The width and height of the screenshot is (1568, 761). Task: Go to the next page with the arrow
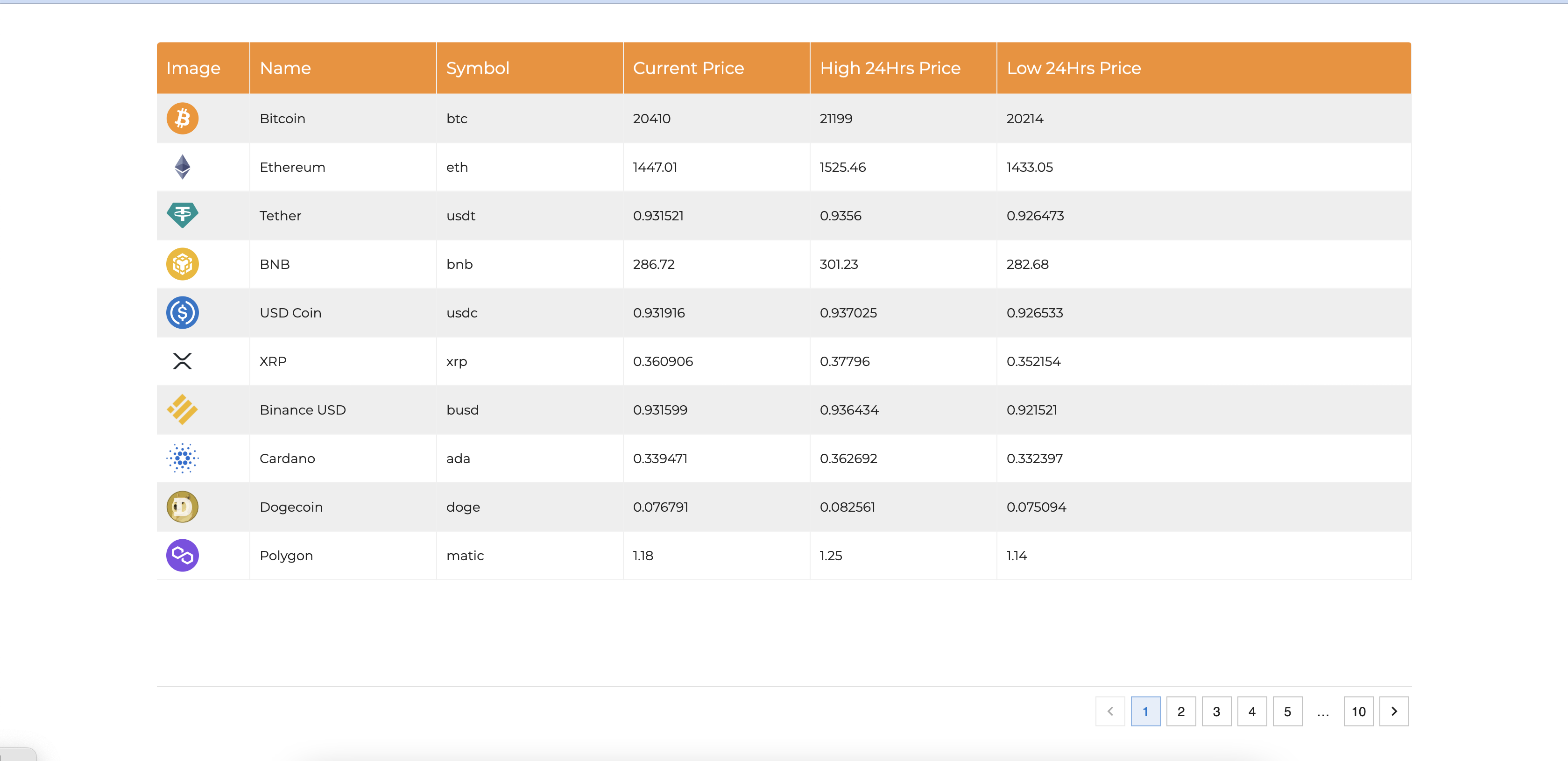coord(1394,711)
